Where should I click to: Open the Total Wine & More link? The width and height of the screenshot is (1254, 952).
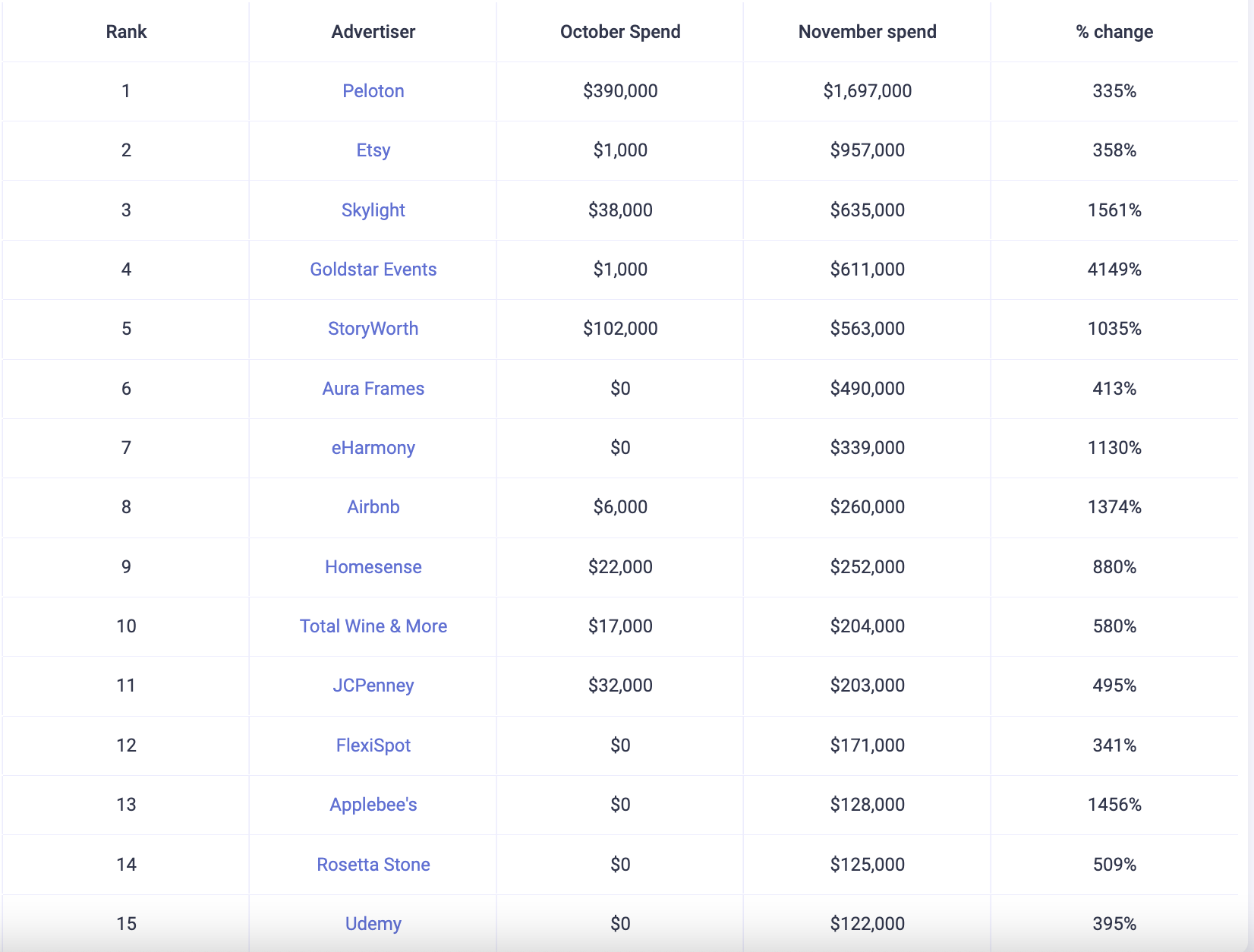[x=373, y=626]
